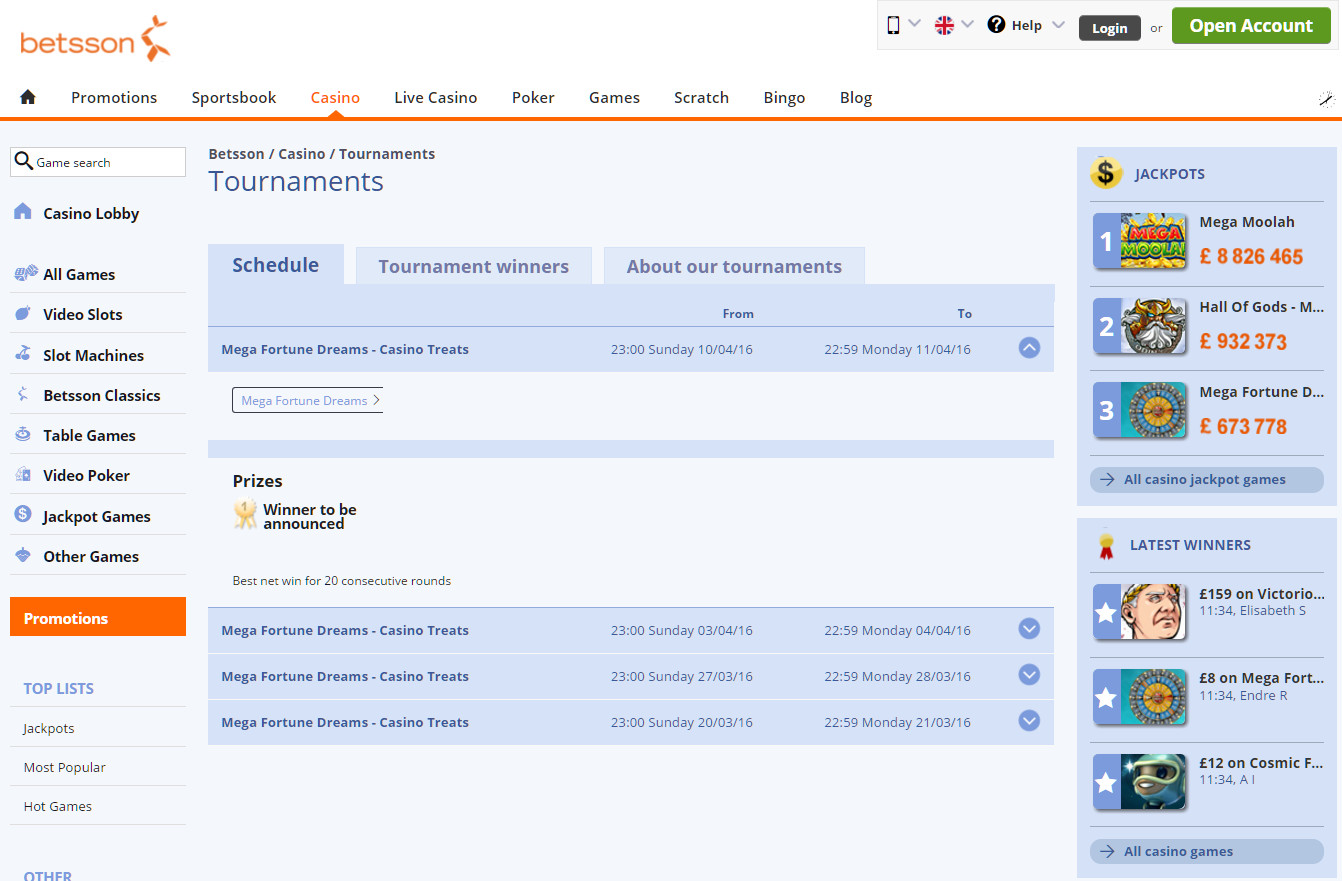The height and width of the screenshot is (881, 1342).
Task: Click the Video Slots sidebar icon
Action: coord(23,314)
